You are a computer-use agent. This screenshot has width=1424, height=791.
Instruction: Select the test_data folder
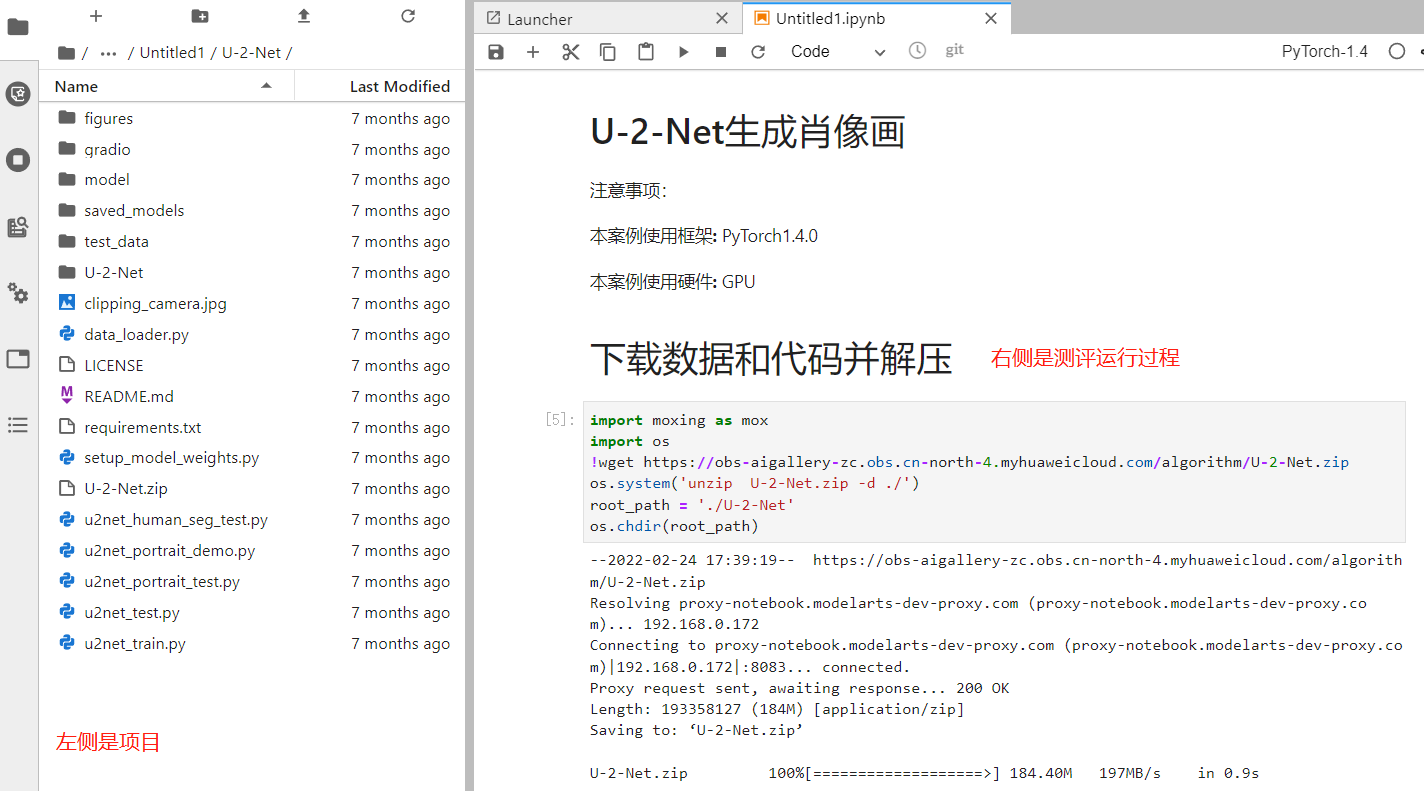[x=254, y=242]
